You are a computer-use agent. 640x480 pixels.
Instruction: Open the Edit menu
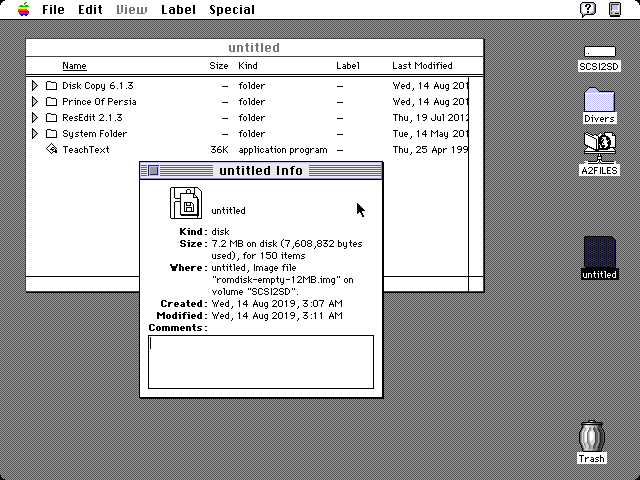click(90, 9)
